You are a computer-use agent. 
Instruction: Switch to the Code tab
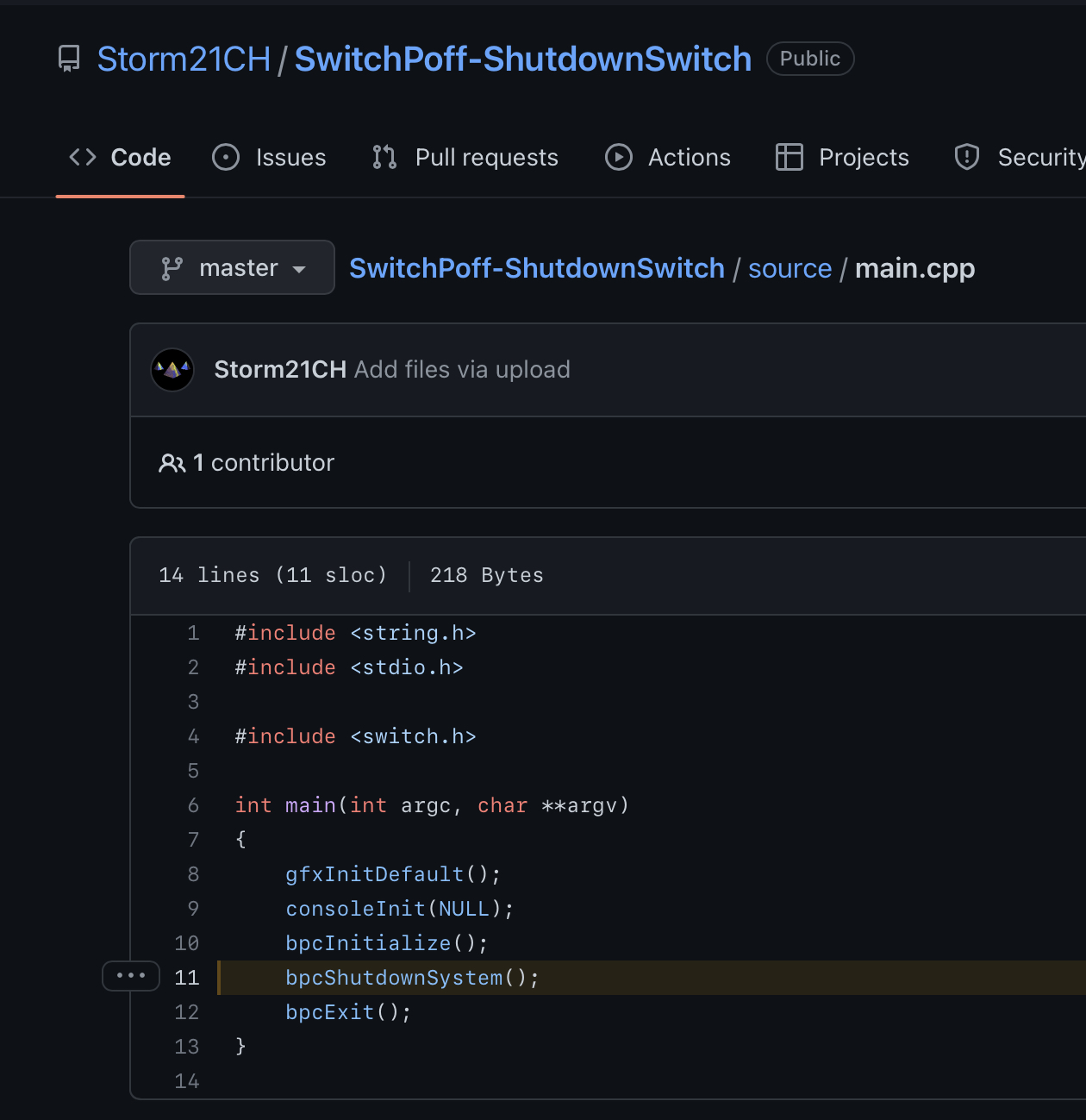[x=120, y=157]
